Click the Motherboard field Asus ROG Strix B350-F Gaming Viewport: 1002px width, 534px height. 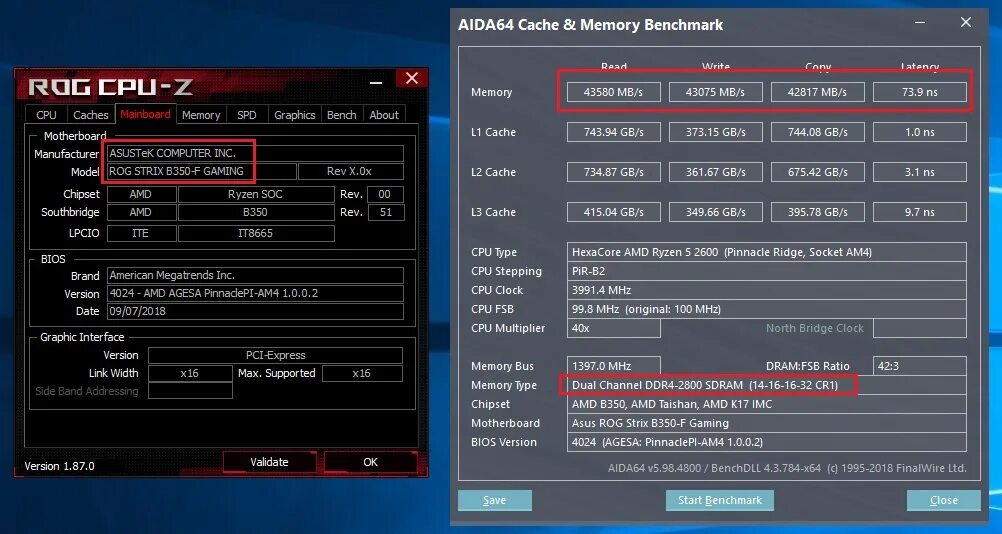[x=767, y=423]
